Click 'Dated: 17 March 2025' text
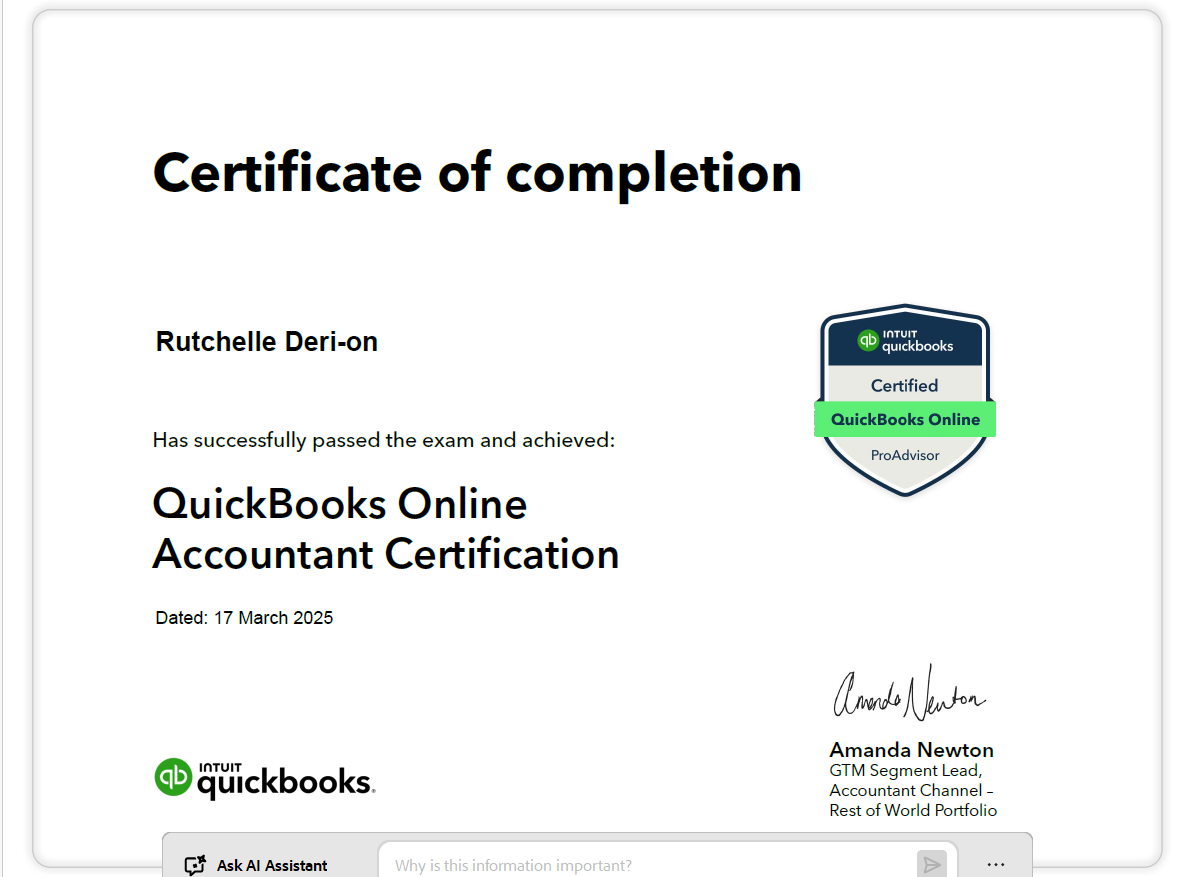Viewport: 1187px width, 877px height. coord(244,618)
